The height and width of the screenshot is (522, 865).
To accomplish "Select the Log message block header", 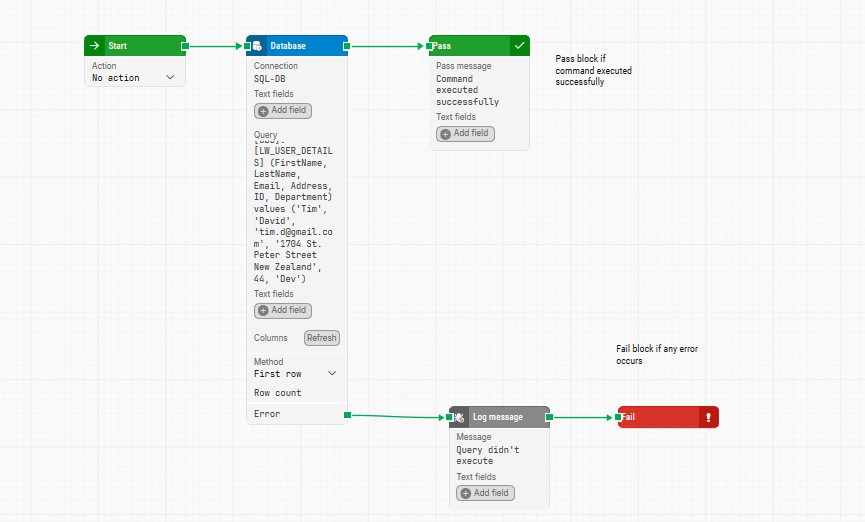I will click(499, 417).
